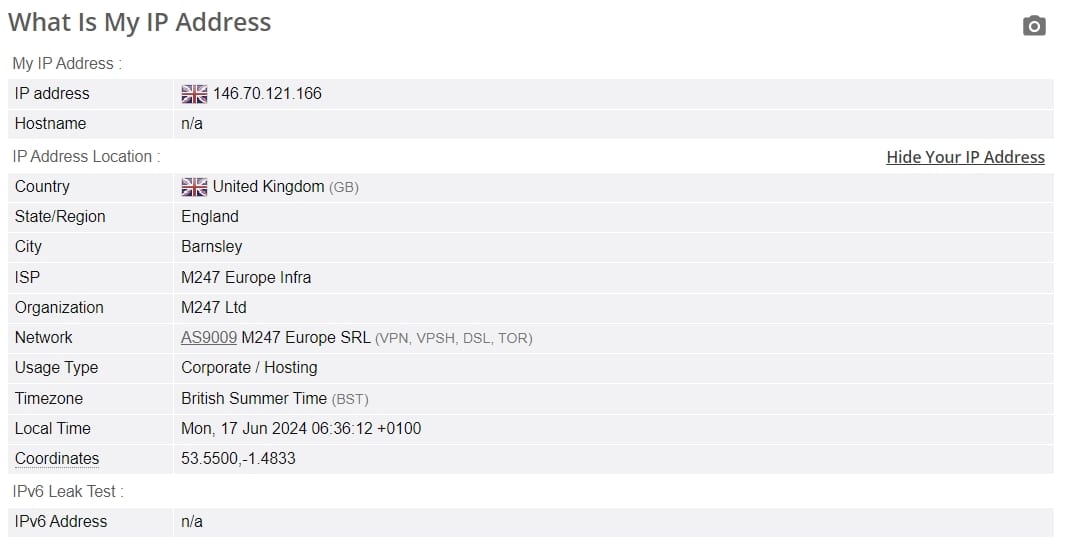Click the Barnsley city value

(x=212, y=246)
